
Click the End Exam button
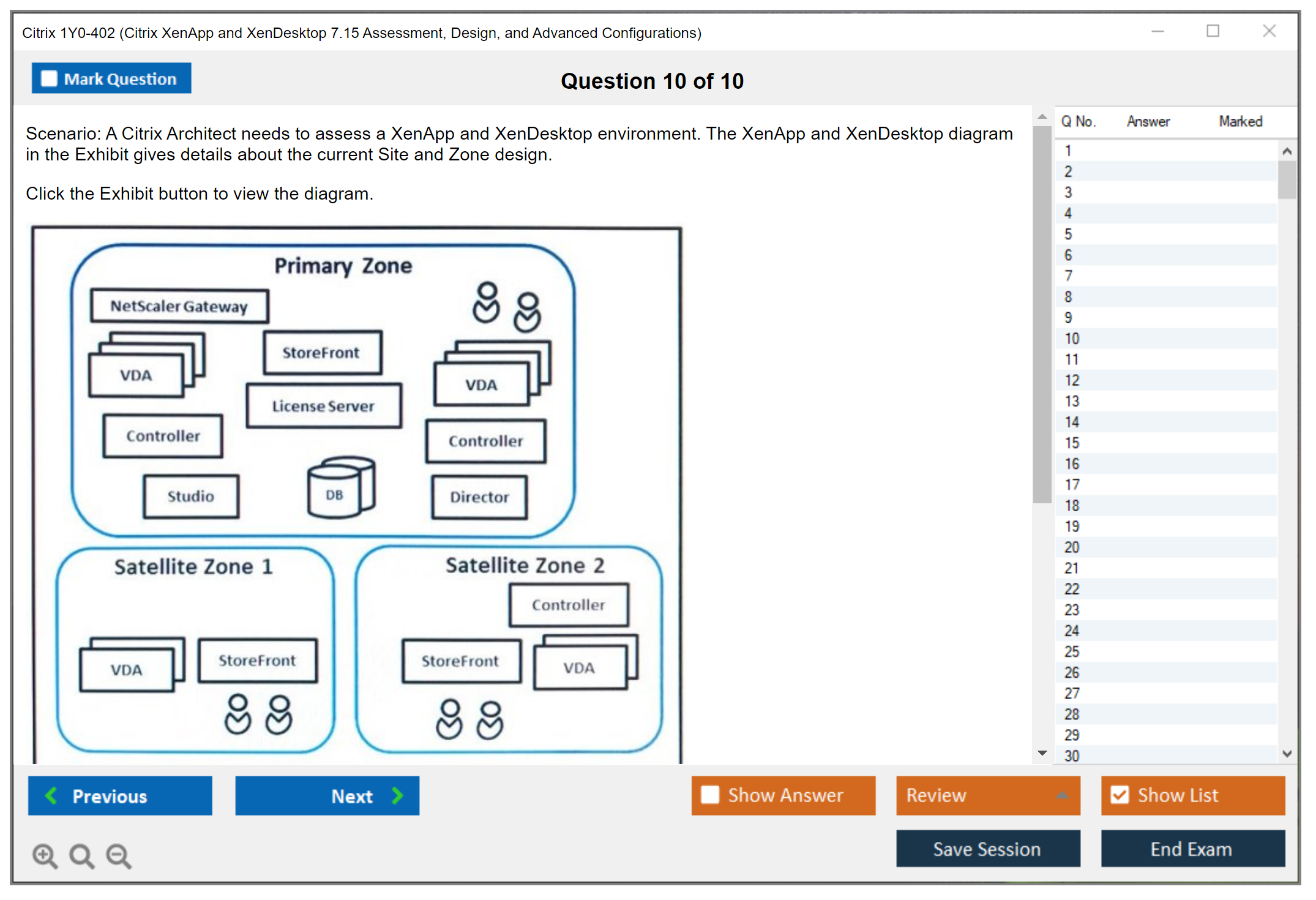click(1192, 849)
